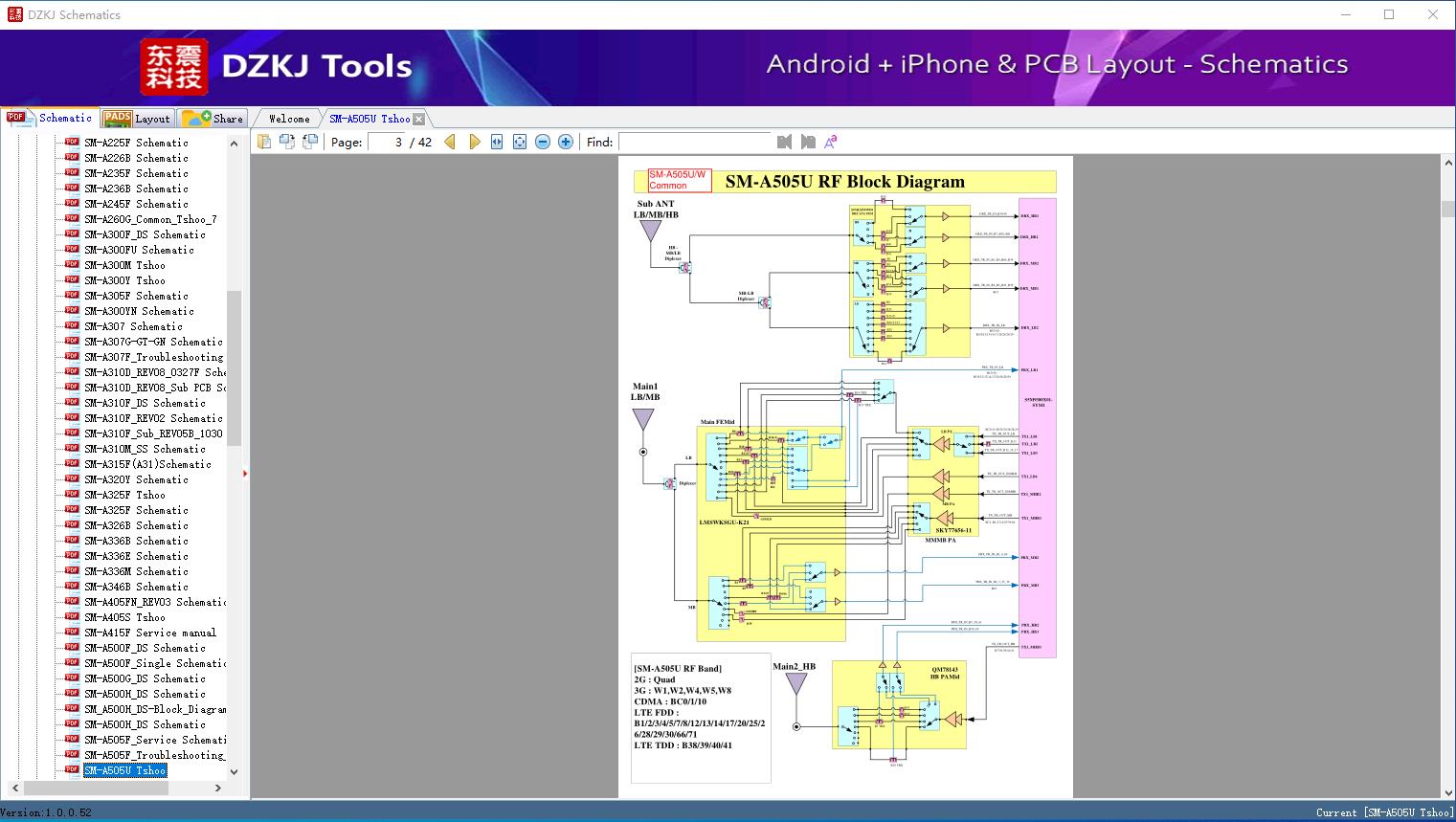
Task: Go to the next page arrow
Action: pos(474,142)
